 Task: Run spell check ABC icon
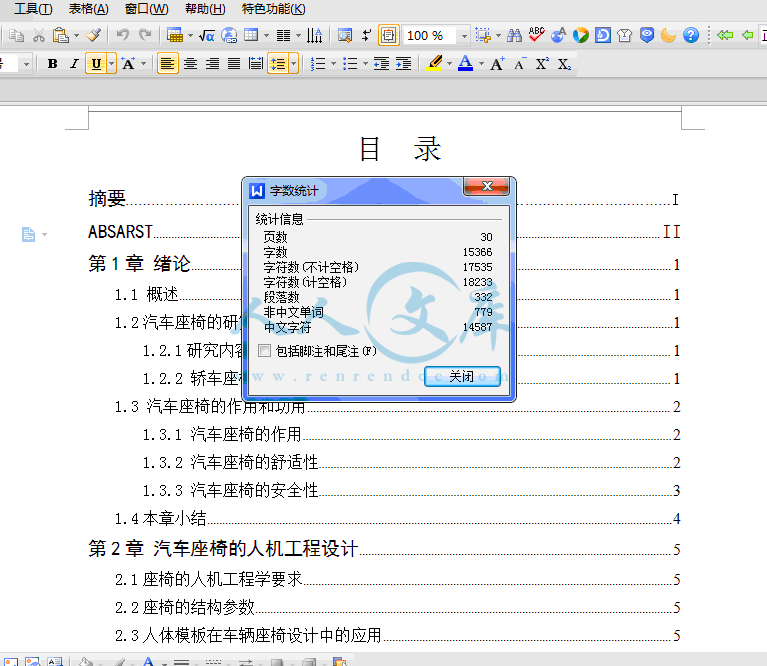(537, 35)
